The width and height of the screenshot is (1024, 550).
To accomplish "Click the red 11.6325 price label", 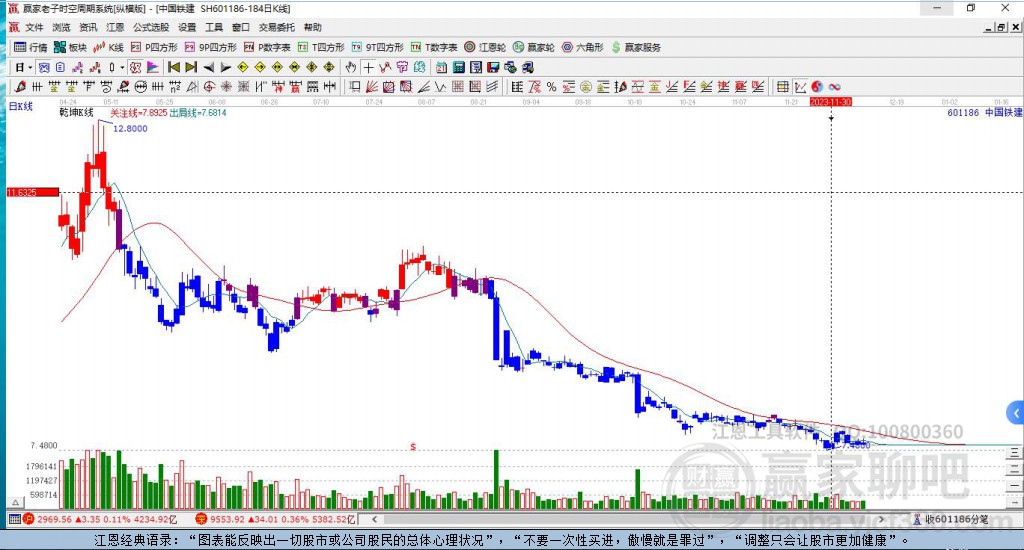I will click(33, 192).
